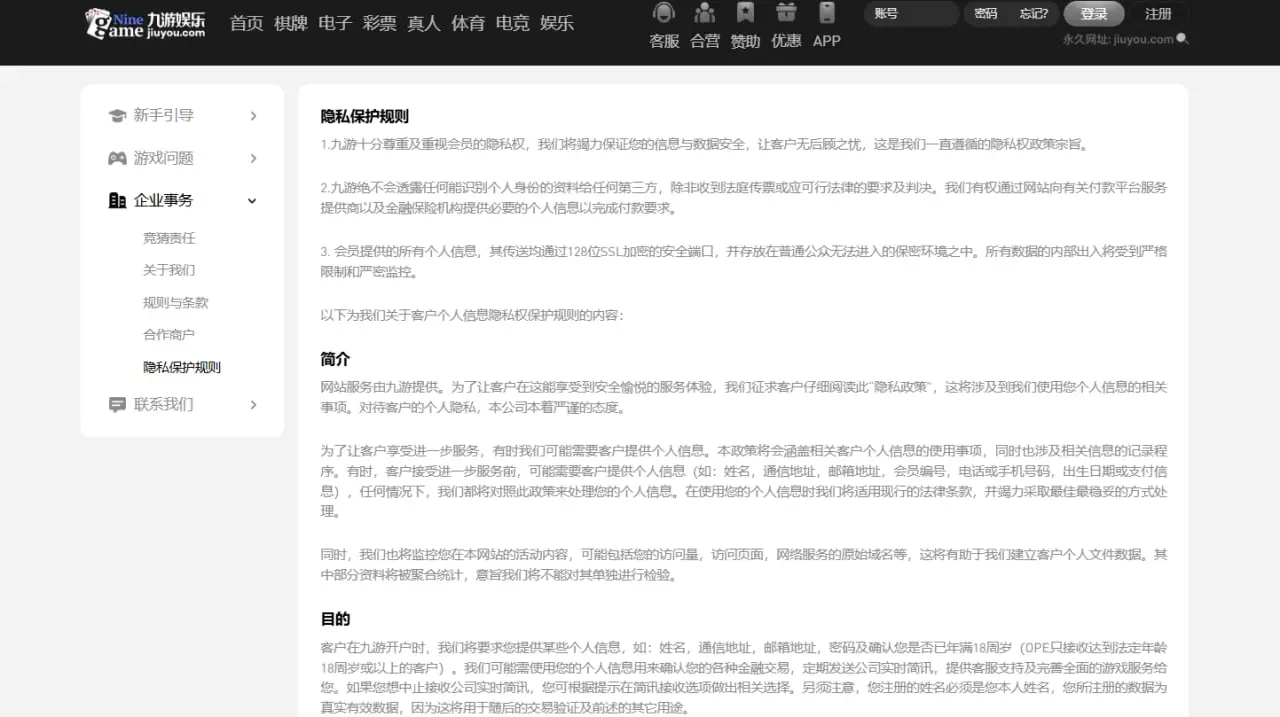Expand the 游戏问题 chevron
This screenshot has width=1280, height=717.
253,158
